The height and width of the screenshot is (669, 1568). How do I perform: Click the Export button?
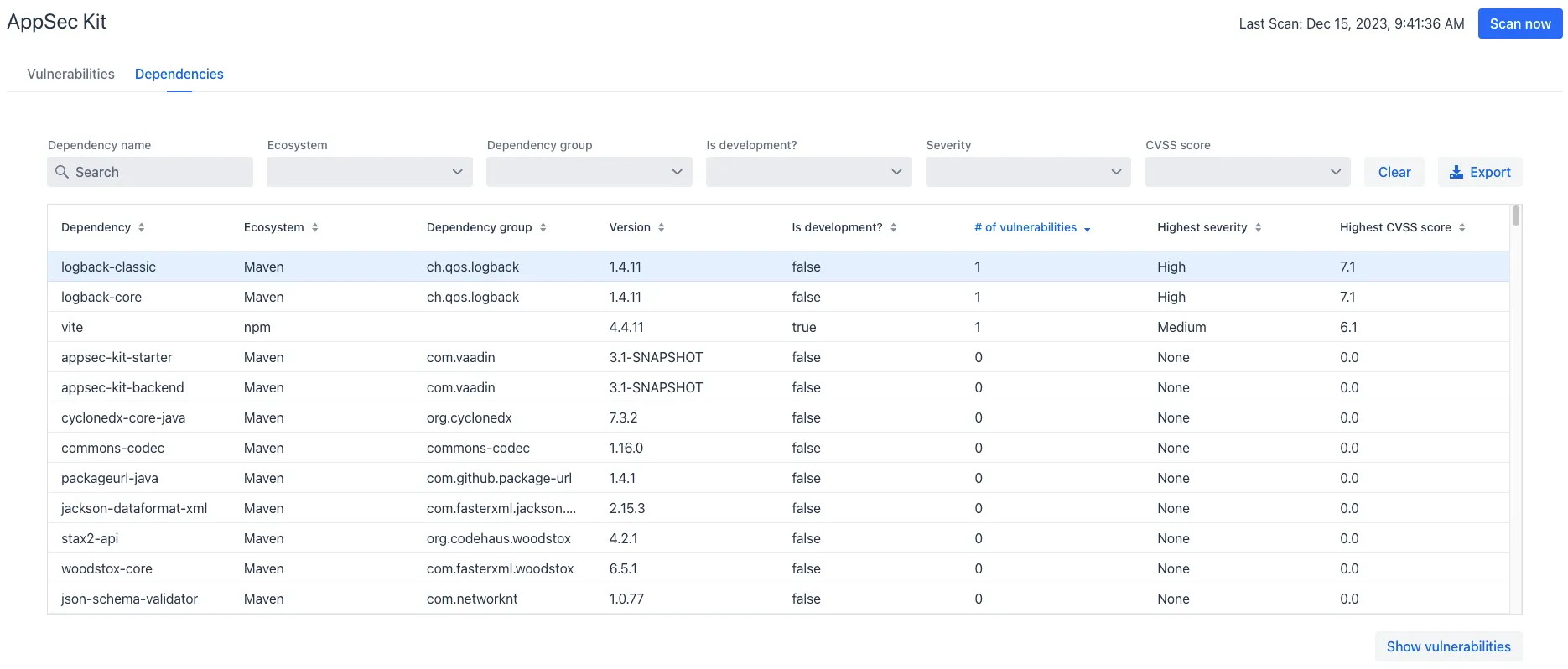1480,172
